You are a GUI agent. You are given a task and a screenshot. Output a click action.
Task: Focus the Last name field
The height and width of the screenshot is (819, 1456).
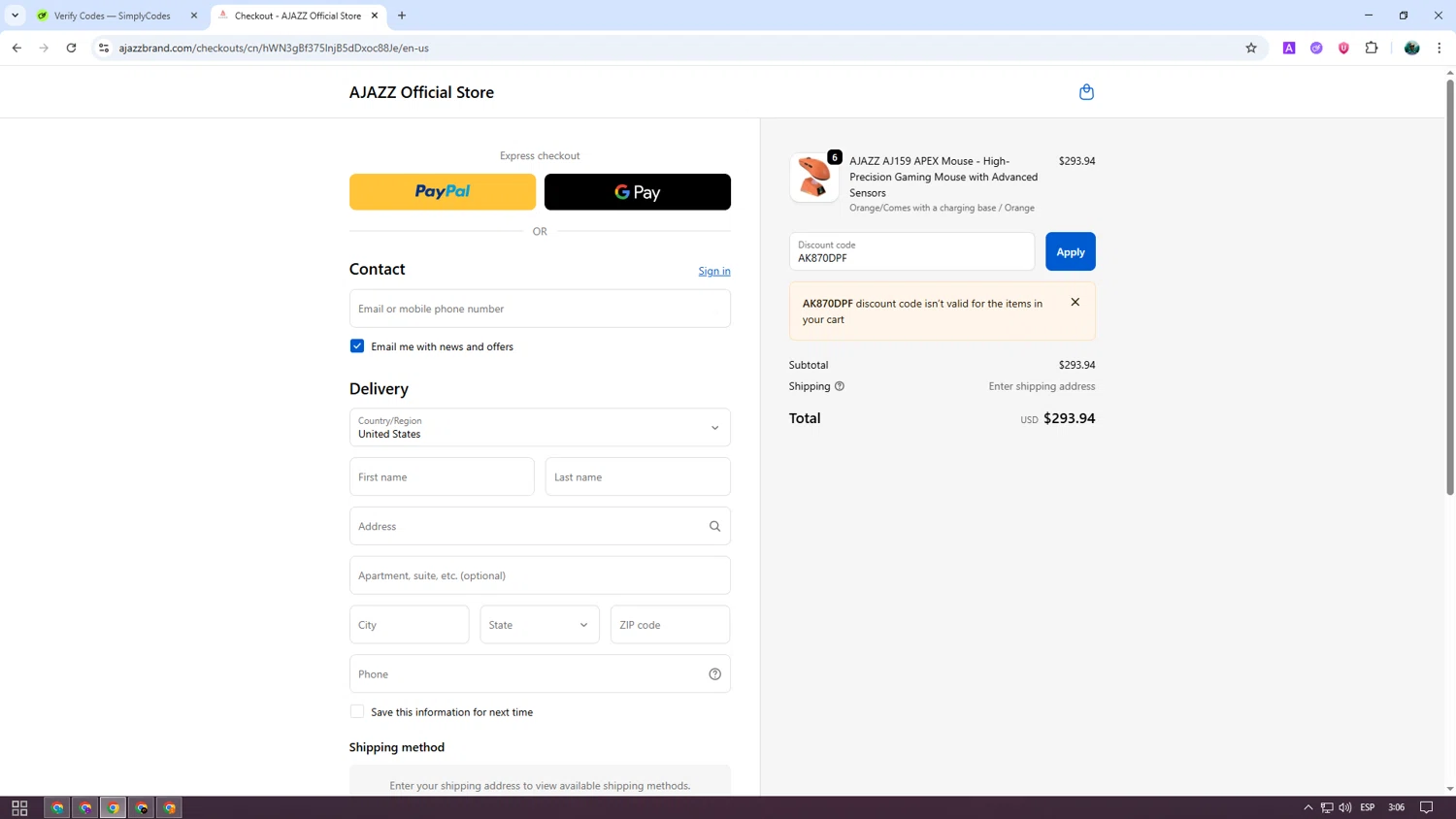tap(638, 476)
